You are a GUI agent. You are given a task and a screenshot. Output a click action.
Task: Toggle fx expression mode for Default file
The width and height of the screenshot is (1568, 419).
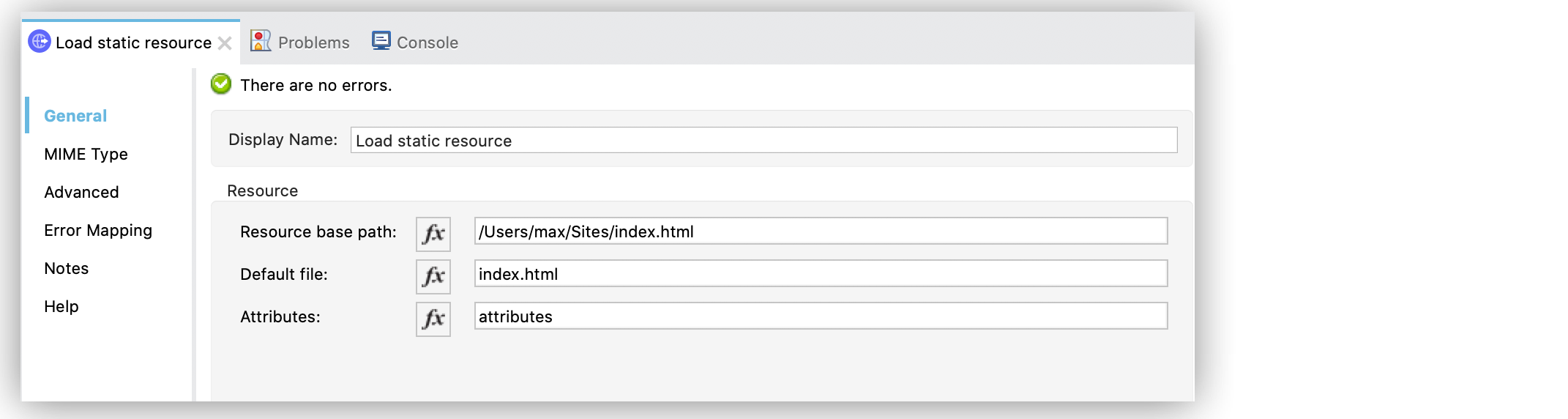pos(433,276)
